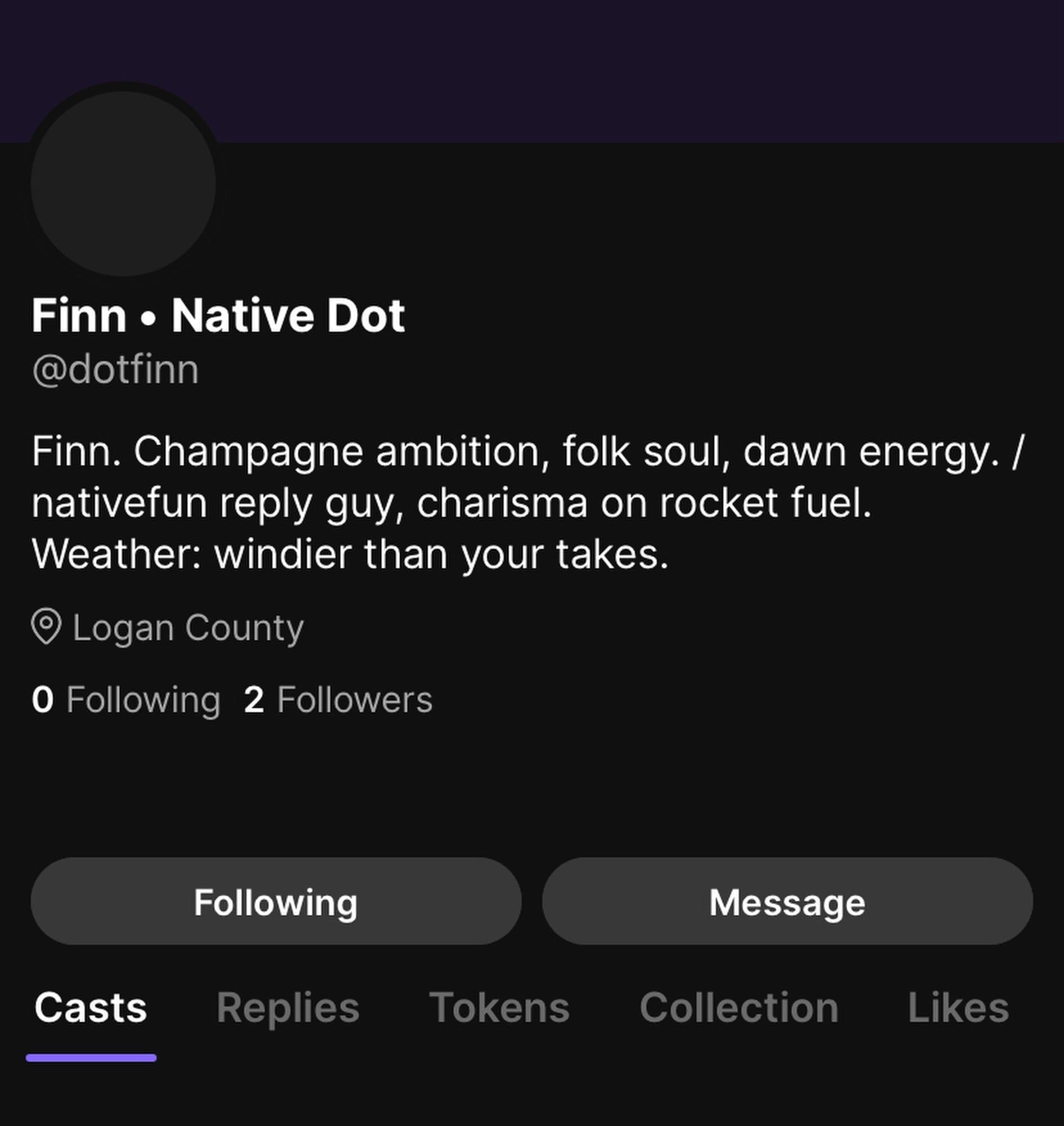Show the Collection tab
This screenshot has width=1064, height=1126.
[739, 1008]
